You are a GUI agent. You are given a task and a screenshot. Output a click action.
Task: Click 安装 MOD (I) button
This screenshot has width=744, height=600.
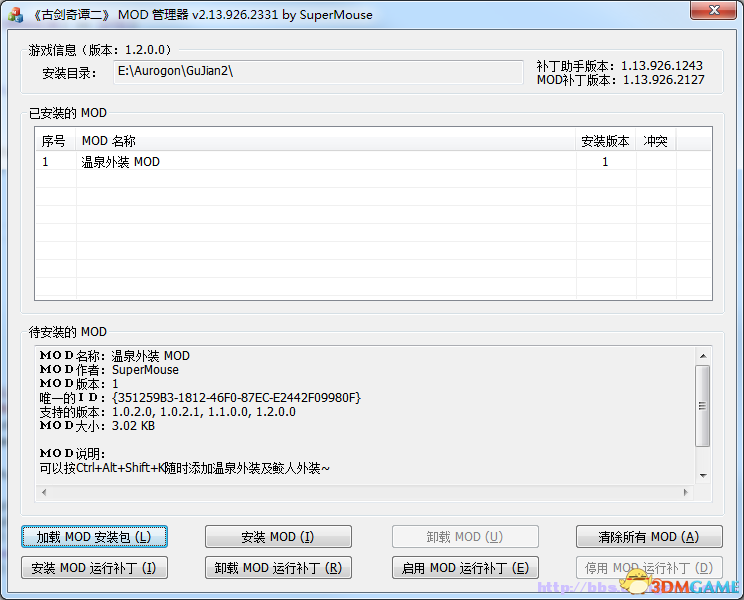click(x=278, y=536)
